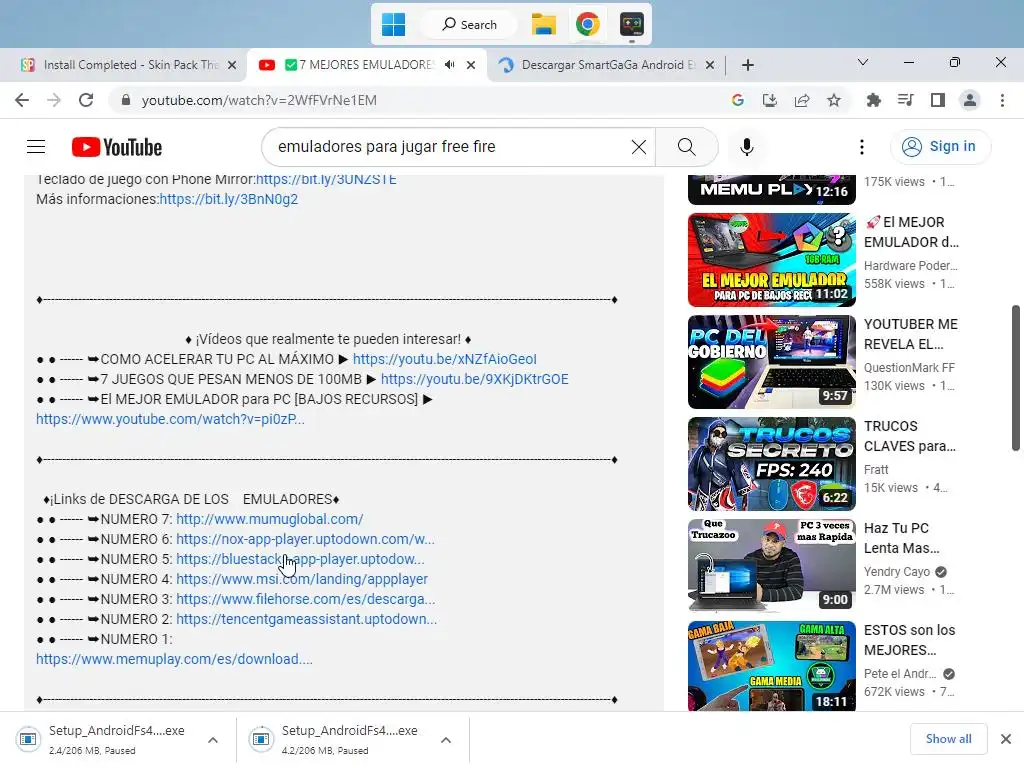
Task: Open video title YOUTUBER ME REVELA EL
Action: [x=910, y=334]
